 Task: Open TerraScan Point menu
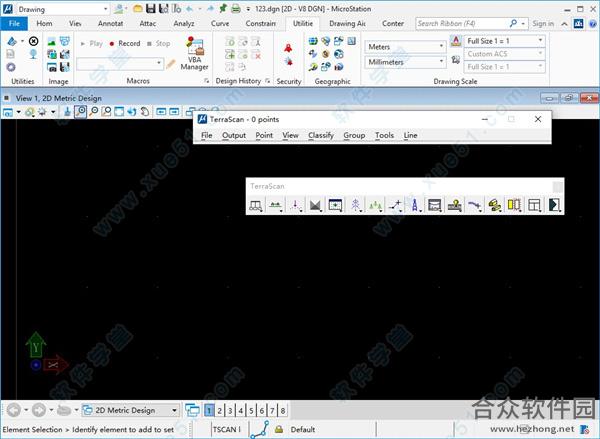[x=264, y=135]
